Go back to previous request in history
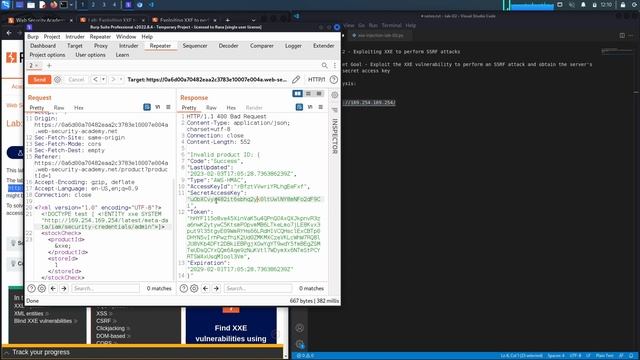Viewport: 640px width, 360px height. [96, 80]
